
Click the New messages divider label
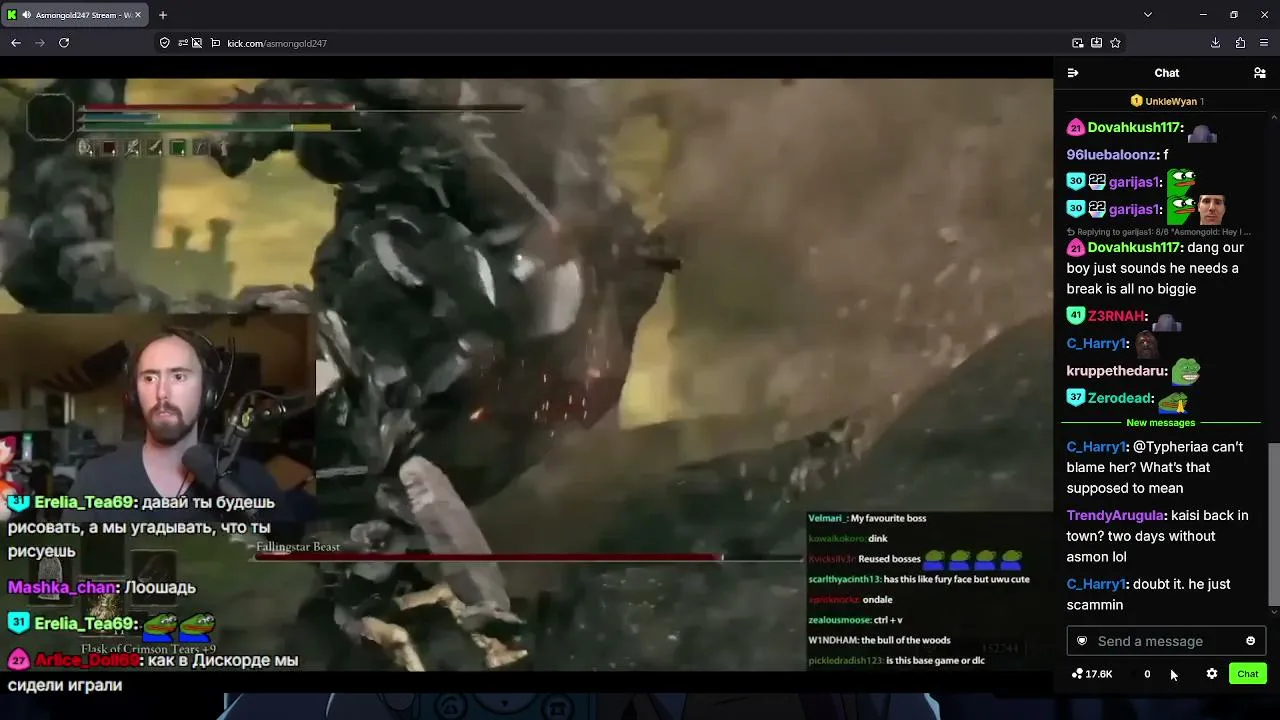[x=1160, y=423]
